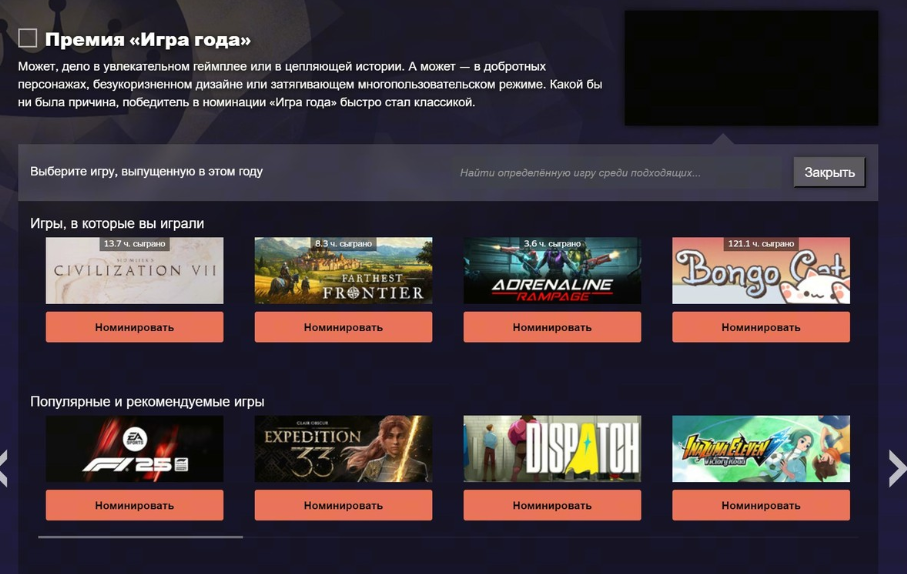Image resolution: width=907 pixels, height=574 pixels.
Task: Click the Закрыть button
Action: [x=829, y=172]
